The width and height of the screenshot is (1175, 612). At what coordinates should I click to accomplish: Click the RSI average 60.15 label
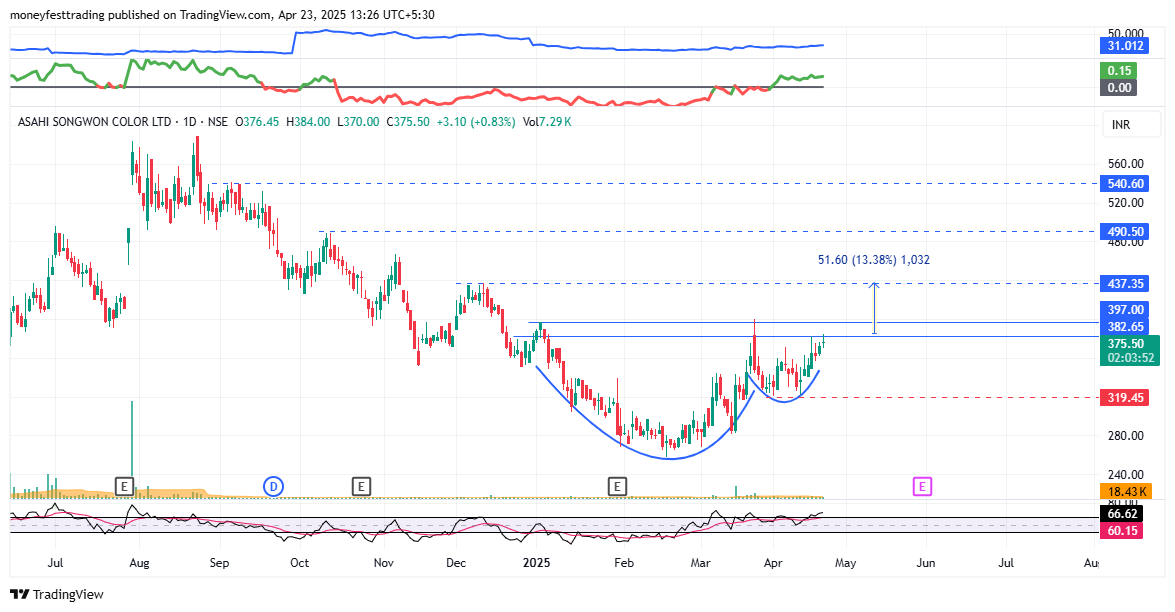point(1122,530)
